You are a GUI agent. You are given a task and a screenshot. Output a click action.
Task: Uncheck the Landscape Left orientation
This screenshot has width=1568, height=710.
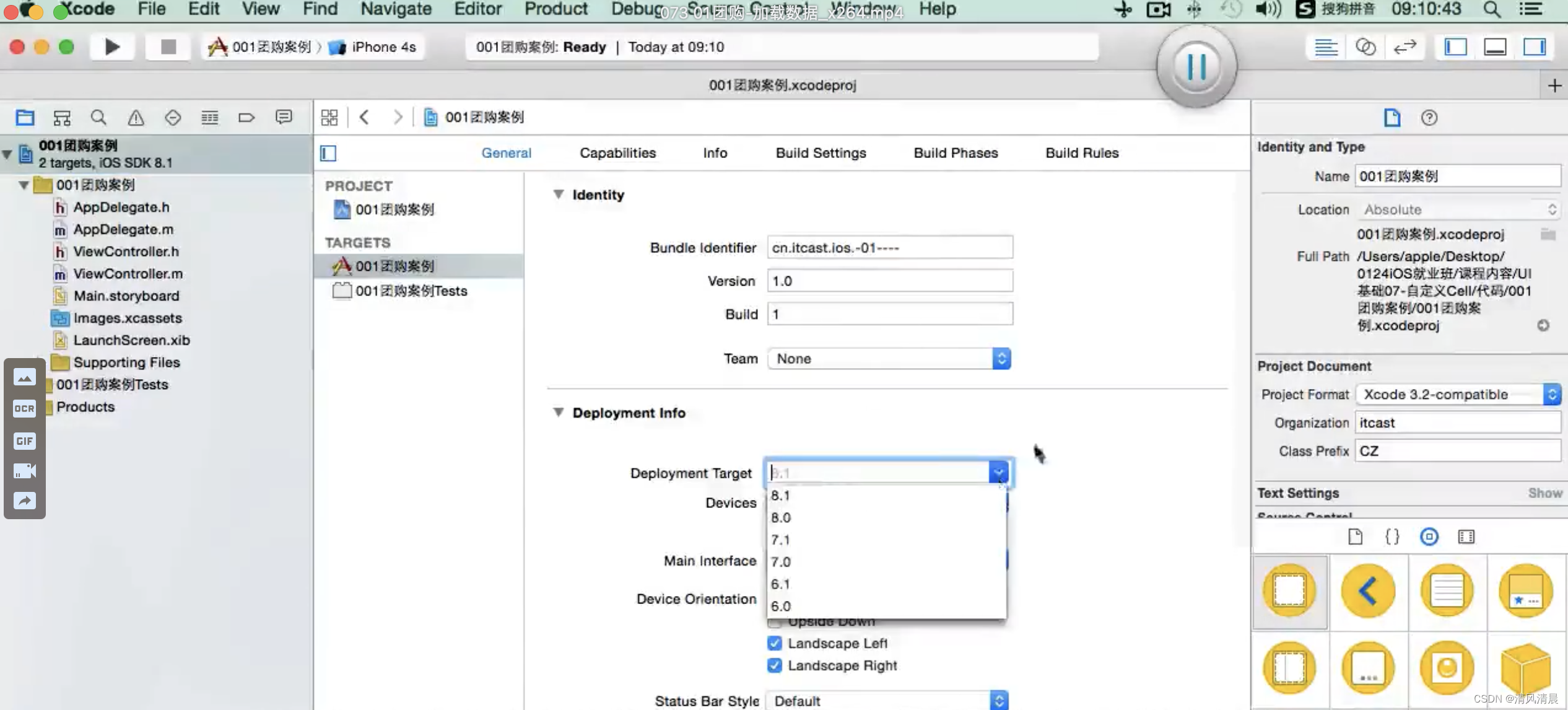774,643
